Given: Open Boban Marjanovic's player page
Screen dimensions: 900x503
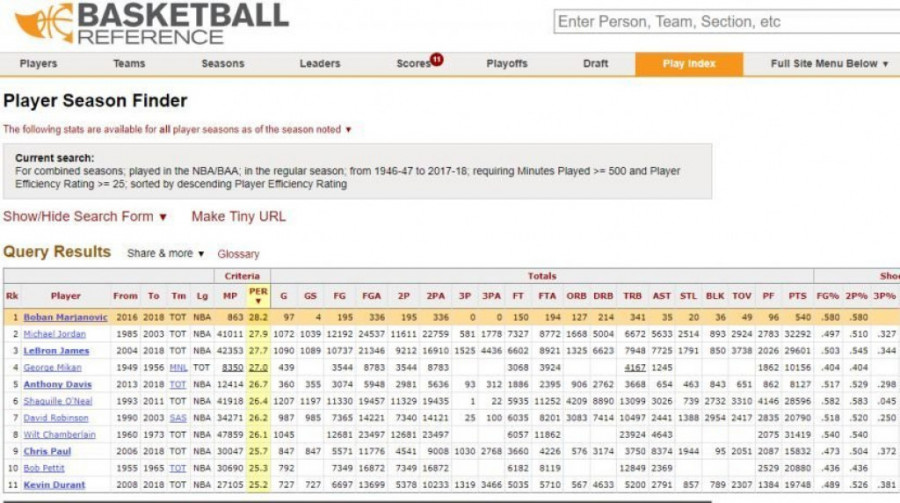Looking at the screenshot, I should (x=65, y=318).
